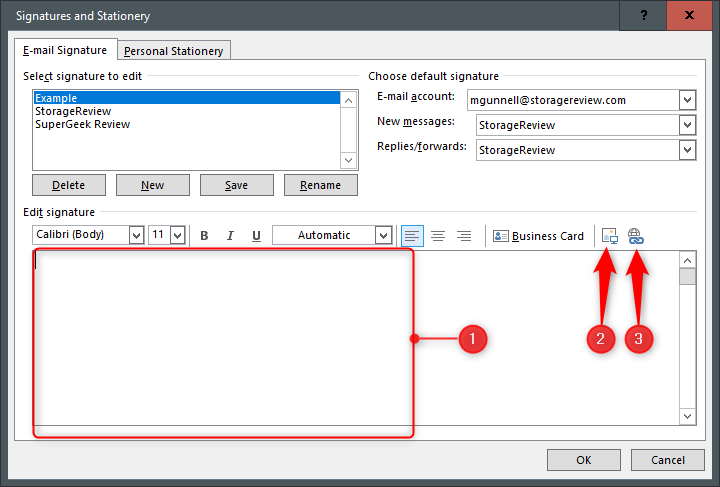Click the Cancel button

(668, 460)
